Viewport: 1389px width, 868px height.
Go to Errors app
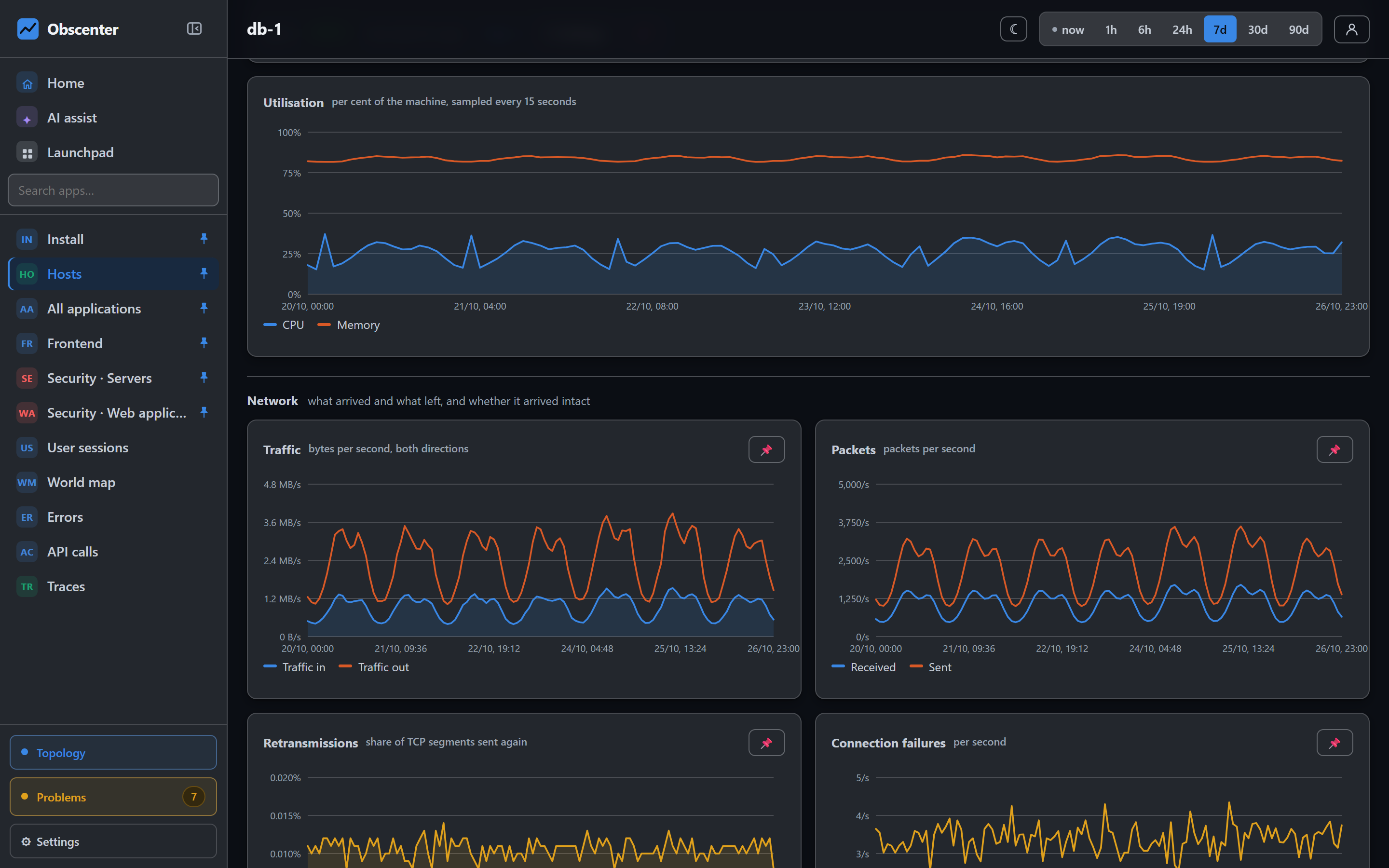coord(113,517)
